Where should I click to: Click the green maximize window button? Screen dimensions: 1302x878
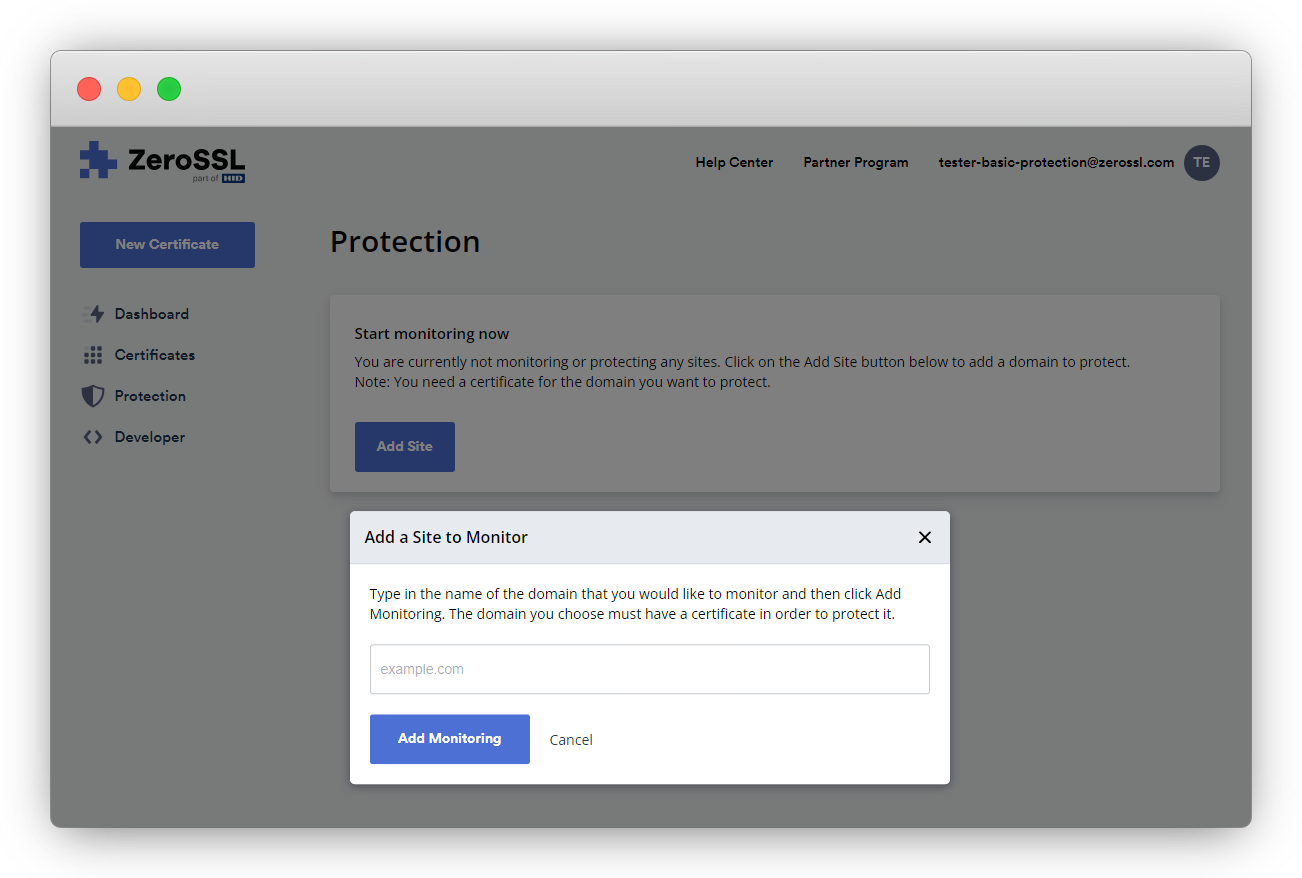click(169, 89)
